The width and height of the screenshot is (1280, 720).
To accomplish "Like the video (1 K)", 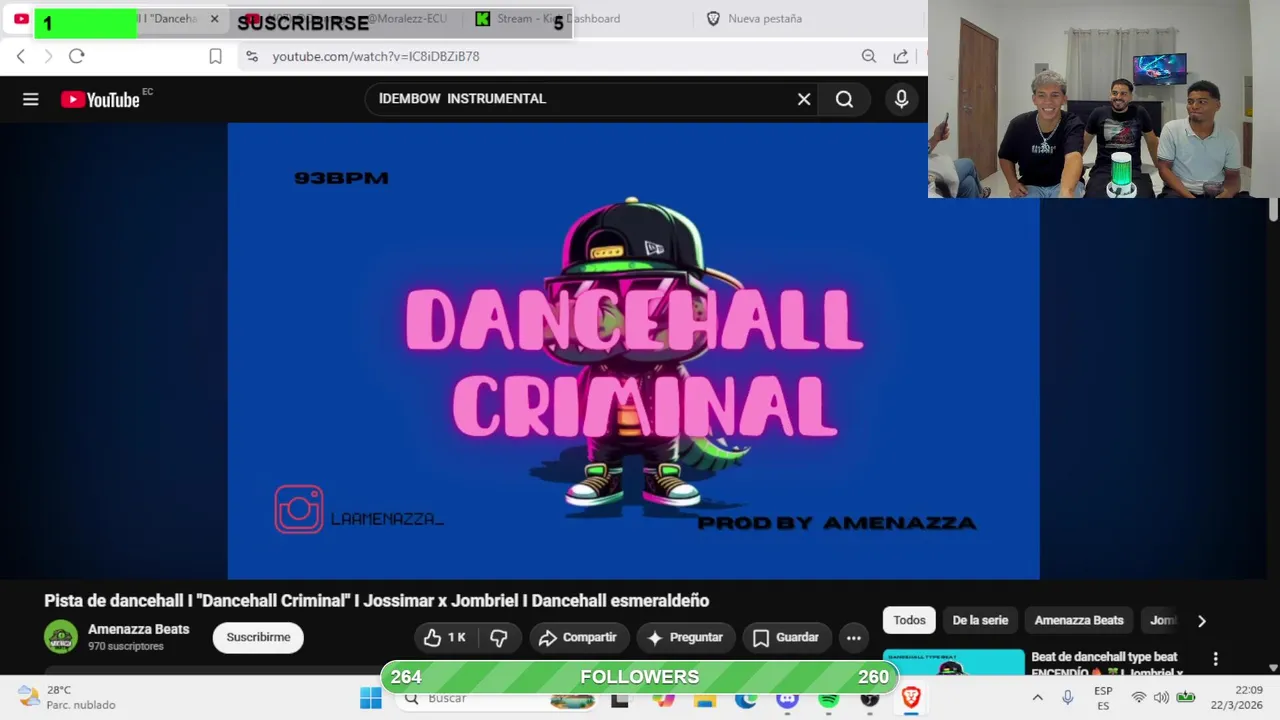I will [x=445, y=637].
